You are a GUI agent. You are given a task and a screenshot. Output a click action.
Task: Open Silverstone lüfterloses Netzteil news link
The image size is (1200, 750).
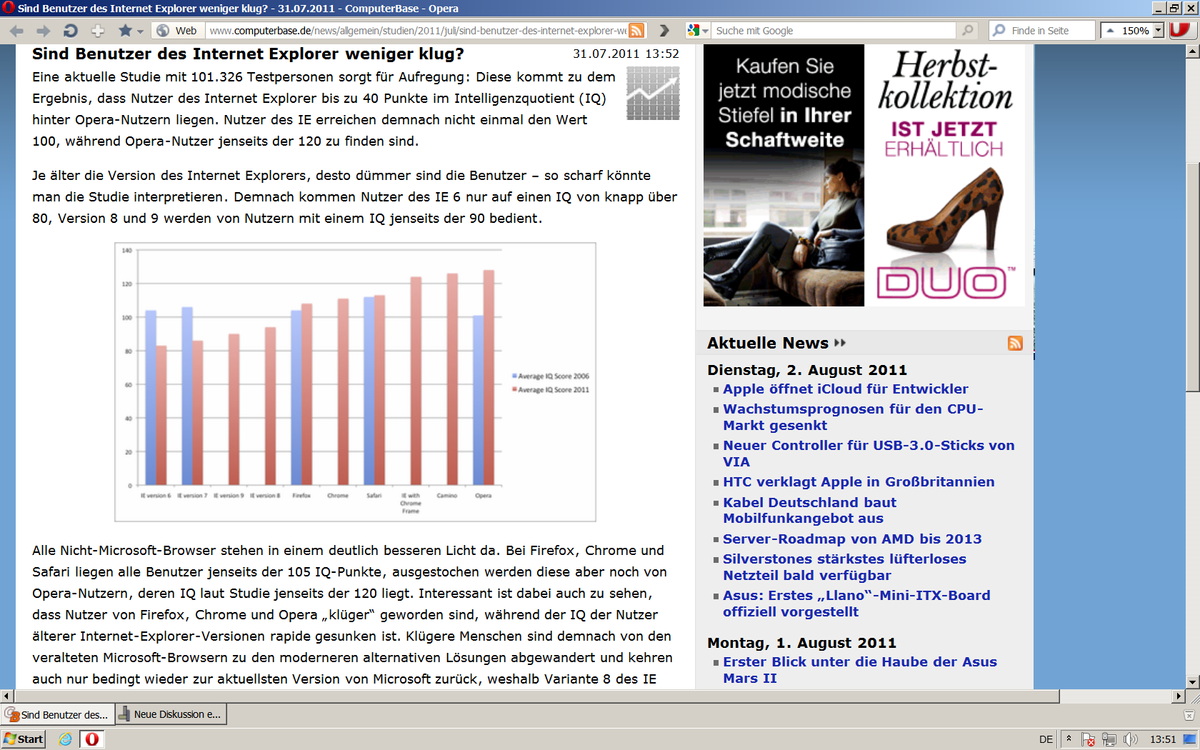pos(845,567)
